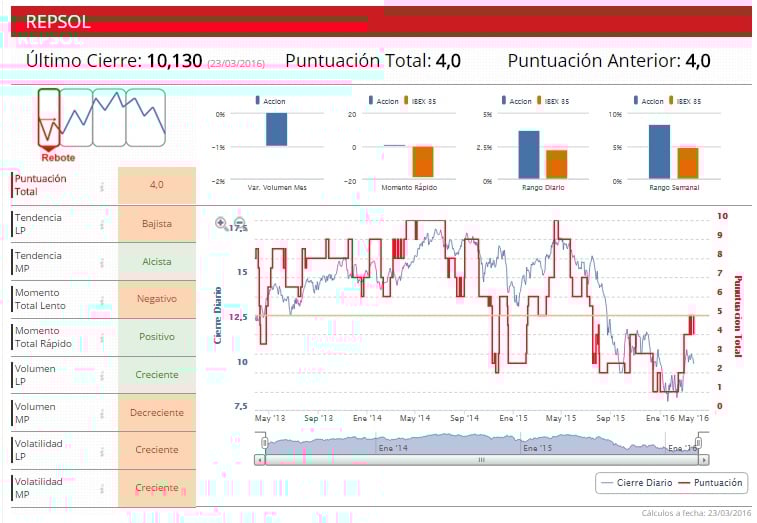The height and width of the screenshot is (523, 757).
Task: Click the date (23/03/2016) next to Último Cierre
Action: click(x=236, y=63)
